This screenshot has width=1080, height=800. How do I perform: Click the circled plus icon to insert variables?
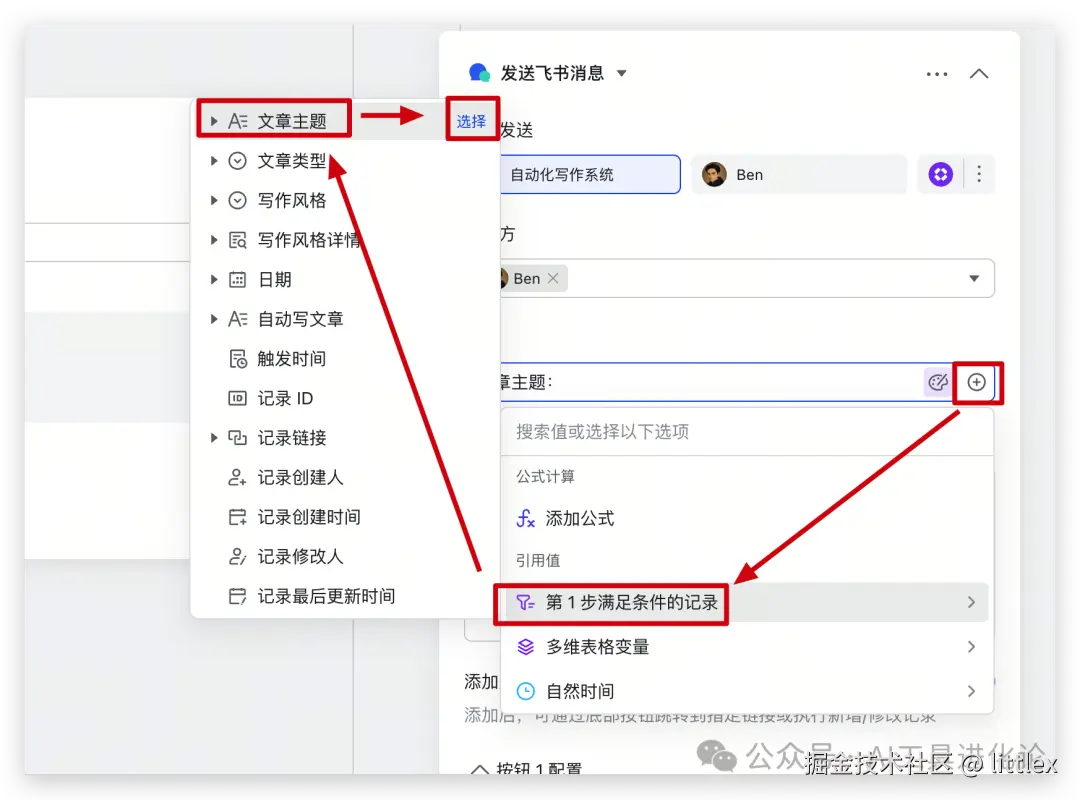point(977,382)
